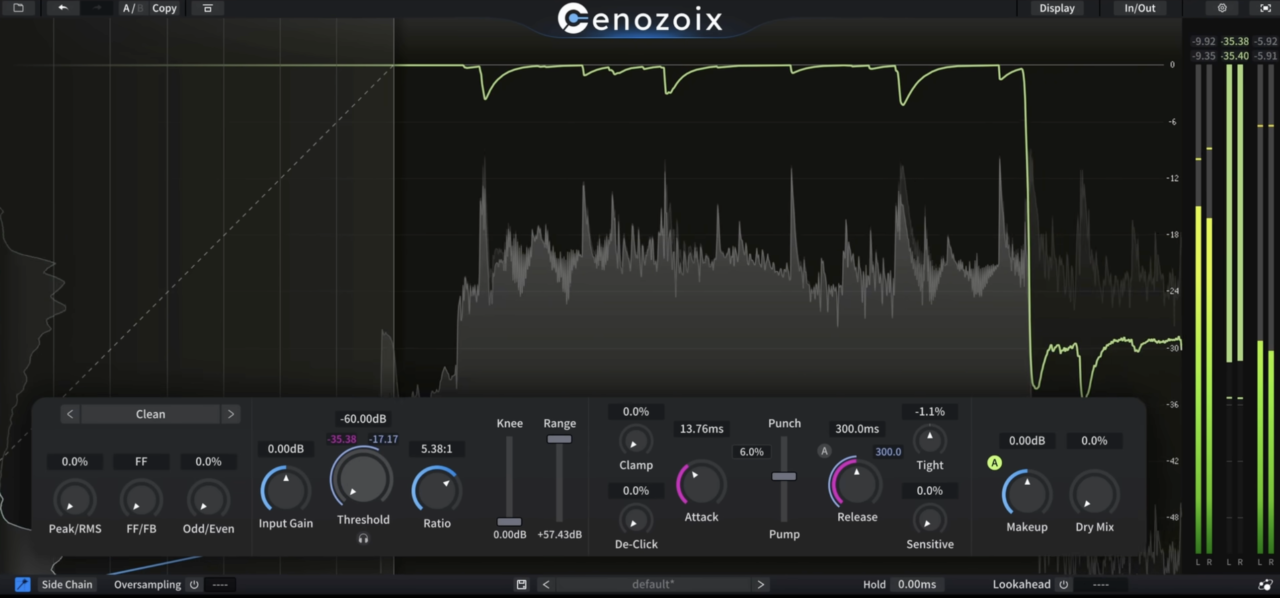This screenshot has width=1280, height=598.
Task: Click the Makeup knob
Action: pyautogui.click(x=1027, y=494)
